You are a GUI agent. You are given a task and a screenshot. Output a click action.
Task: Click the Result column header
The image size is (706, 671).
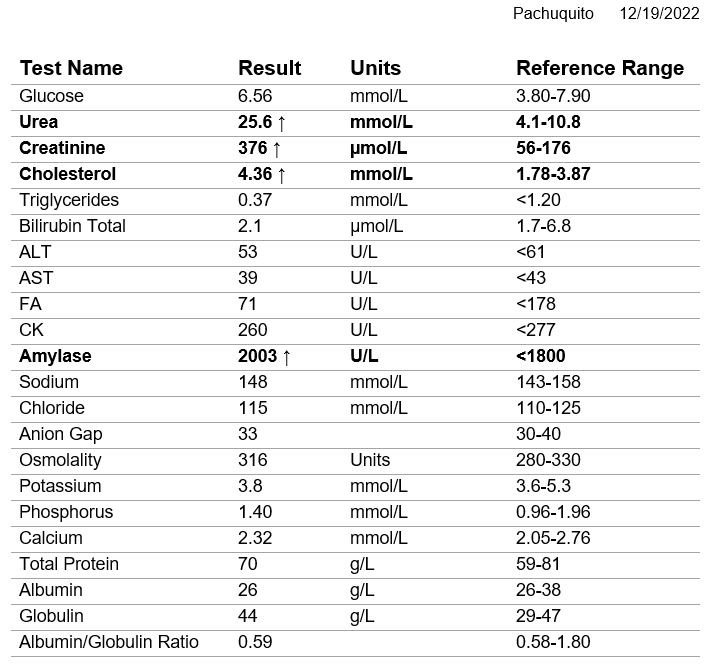(x=269, y=68)
